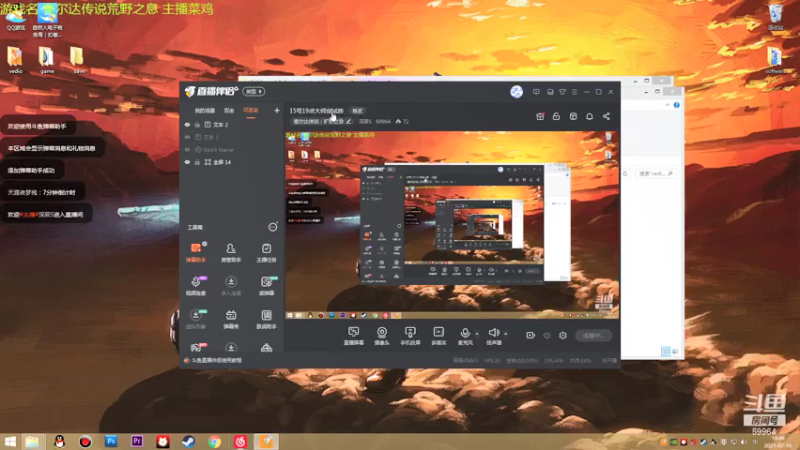The width and height of the screenshot is (800, 450).
Task: Open the game folder on desktop
Action: [x=47, y=60]
